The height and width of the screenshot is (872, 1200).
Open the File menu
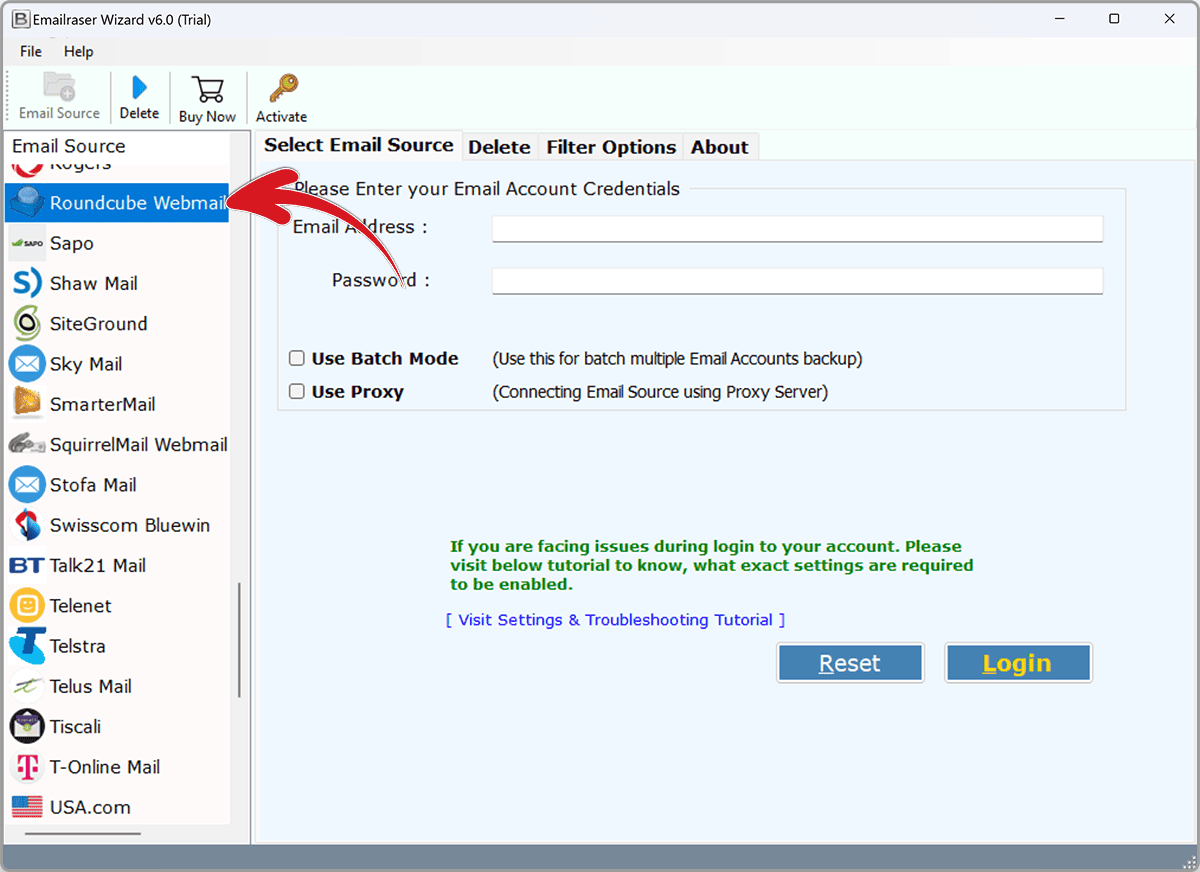(31, 52)
